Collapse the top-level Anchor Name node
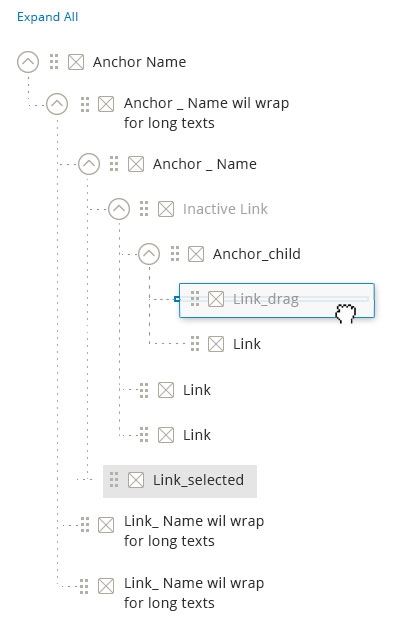Viewport: 394px width, 641px height. click(28, 62)
